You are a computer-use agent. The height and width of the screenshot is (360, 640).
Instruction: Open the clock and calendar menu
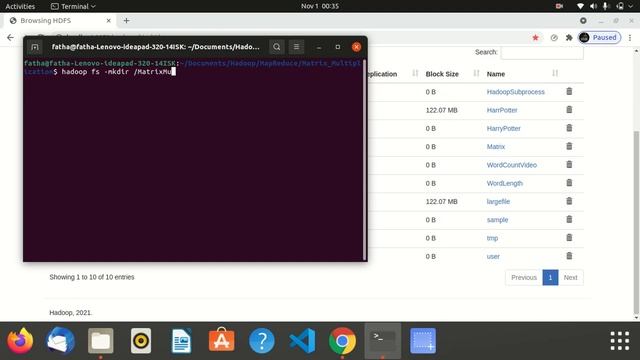point(320,6)
